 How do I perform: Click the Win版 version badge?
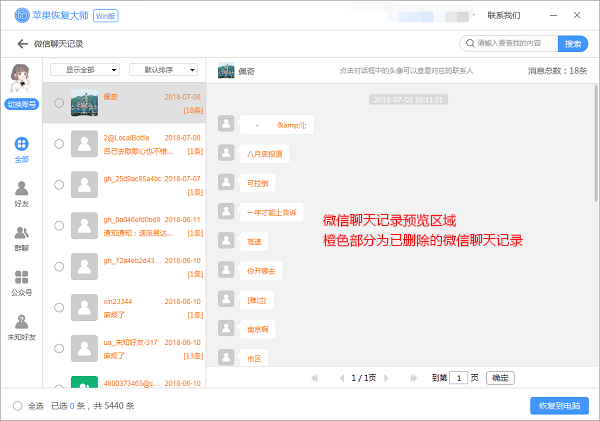click(106, 16)
